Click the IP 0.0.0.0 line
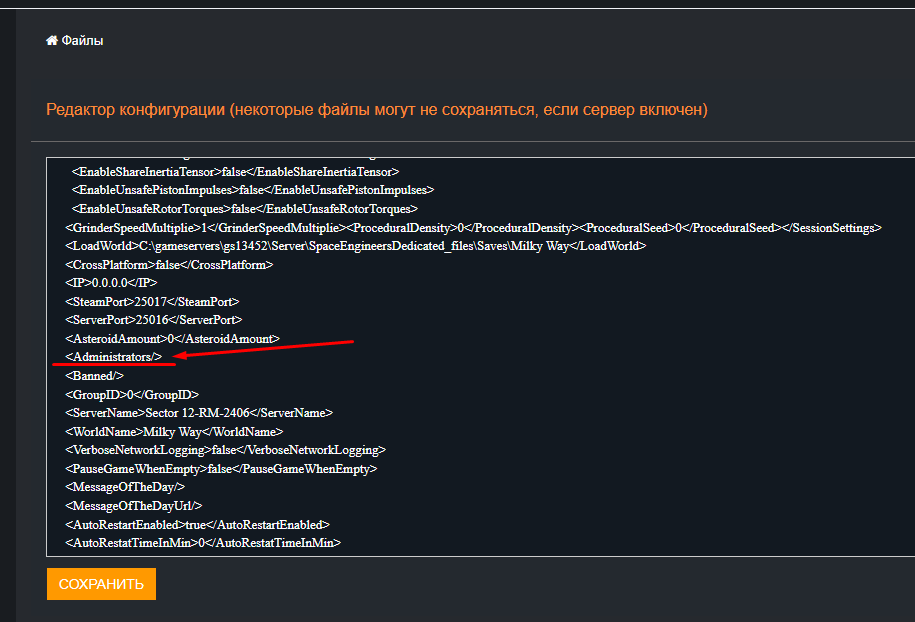Viewport: 915px width, 622px height. (111, 283)
